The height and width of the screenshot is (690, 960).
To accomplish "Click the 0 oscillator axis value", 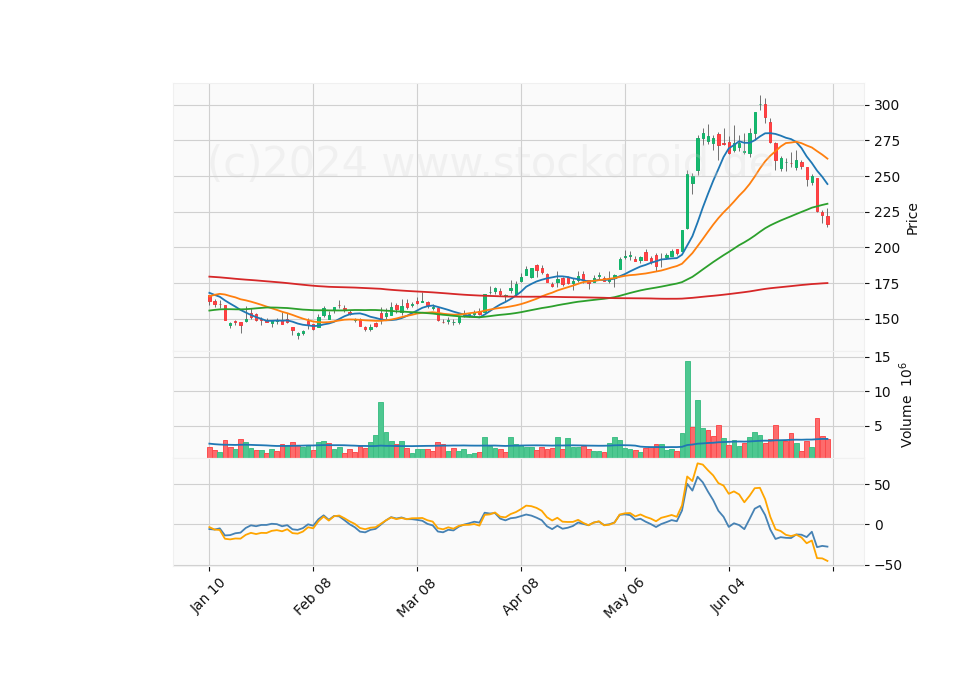I will (879, 525).
